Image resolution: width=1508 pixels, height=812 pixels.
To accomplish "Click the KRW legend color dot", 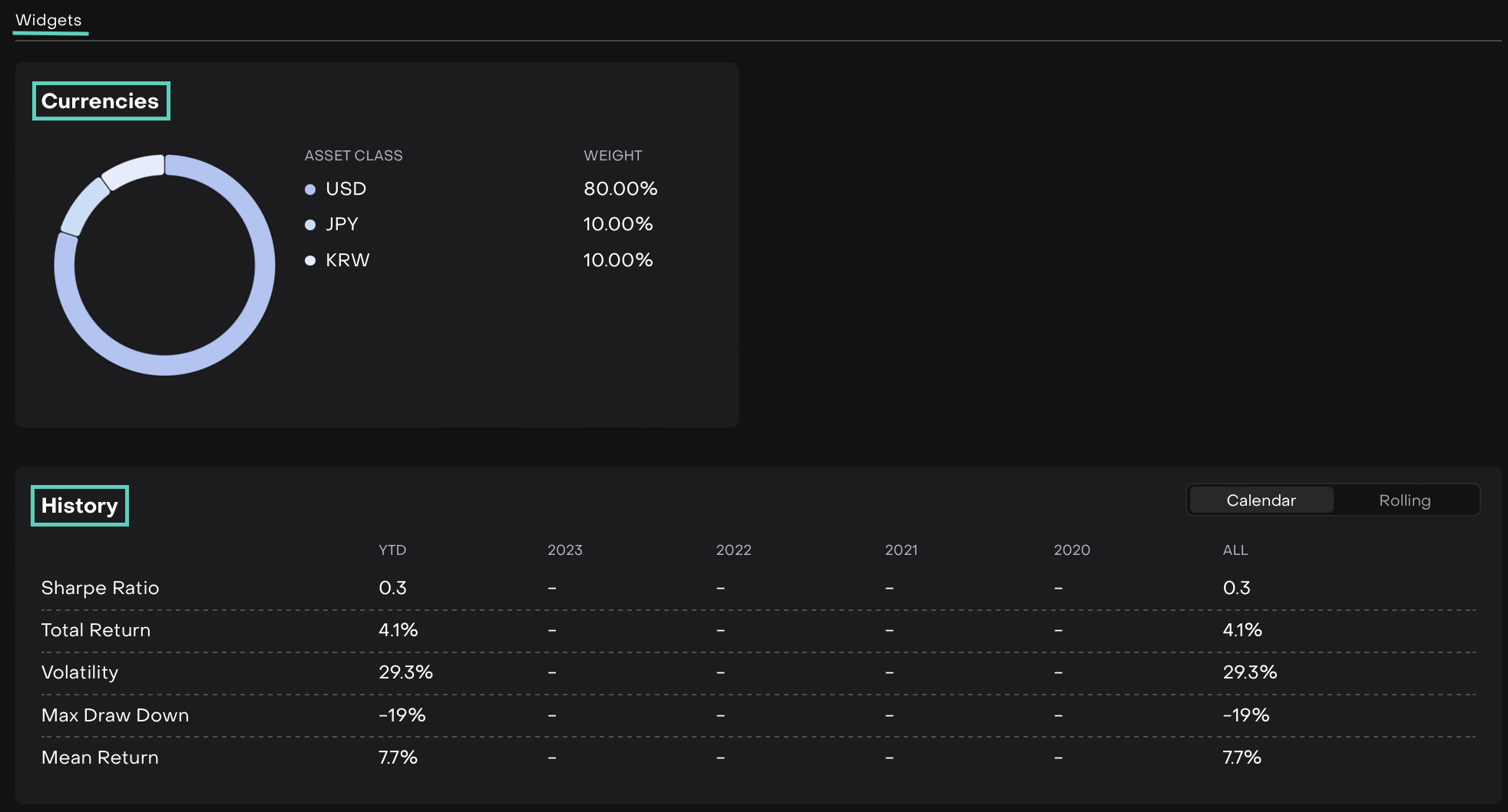I will [310, 261].
